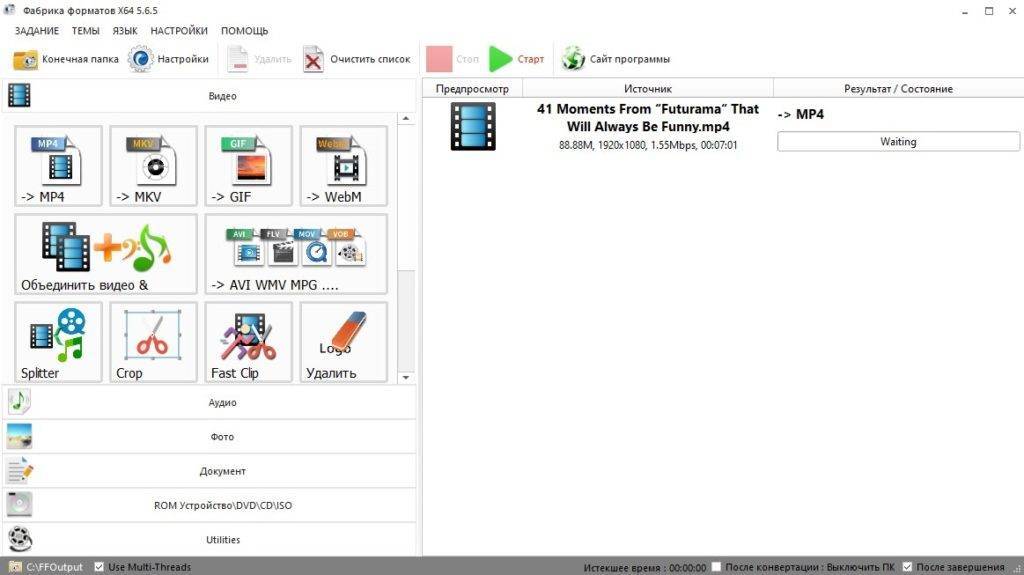Open the ЗАДАНИЕ menu
Screen dimensions: 1024x575
coord(37,31)
